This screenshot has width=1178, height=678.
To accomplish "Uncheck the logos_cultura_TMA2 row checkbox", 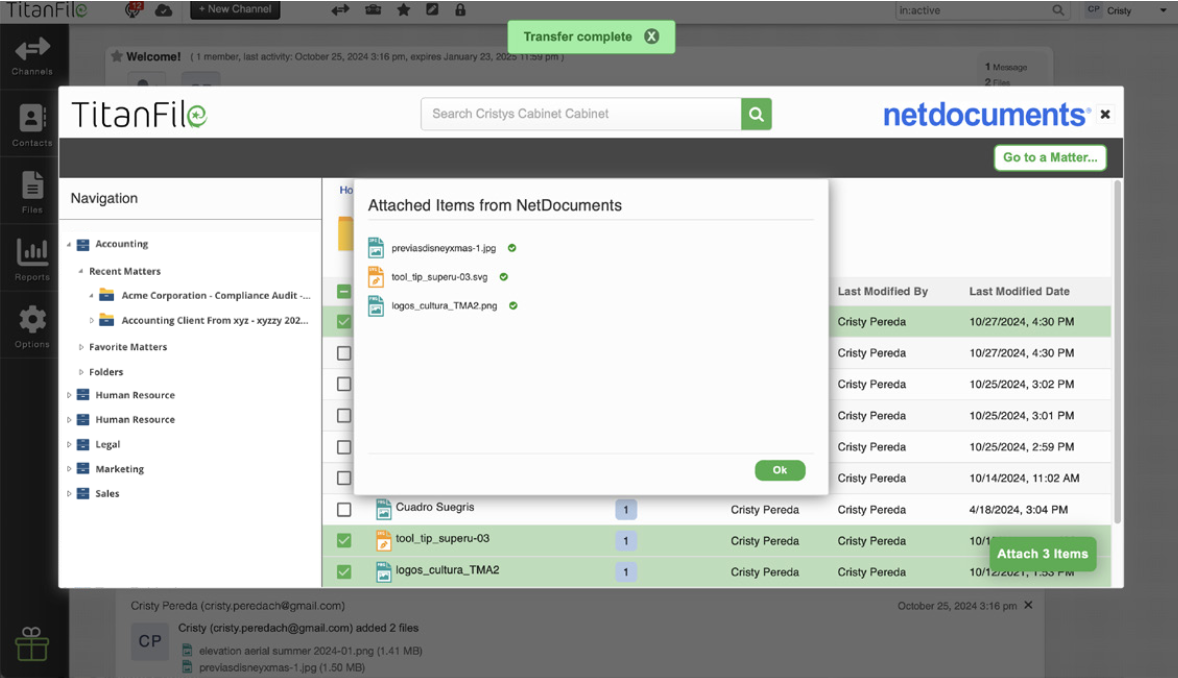I will (x=344, y=572).
